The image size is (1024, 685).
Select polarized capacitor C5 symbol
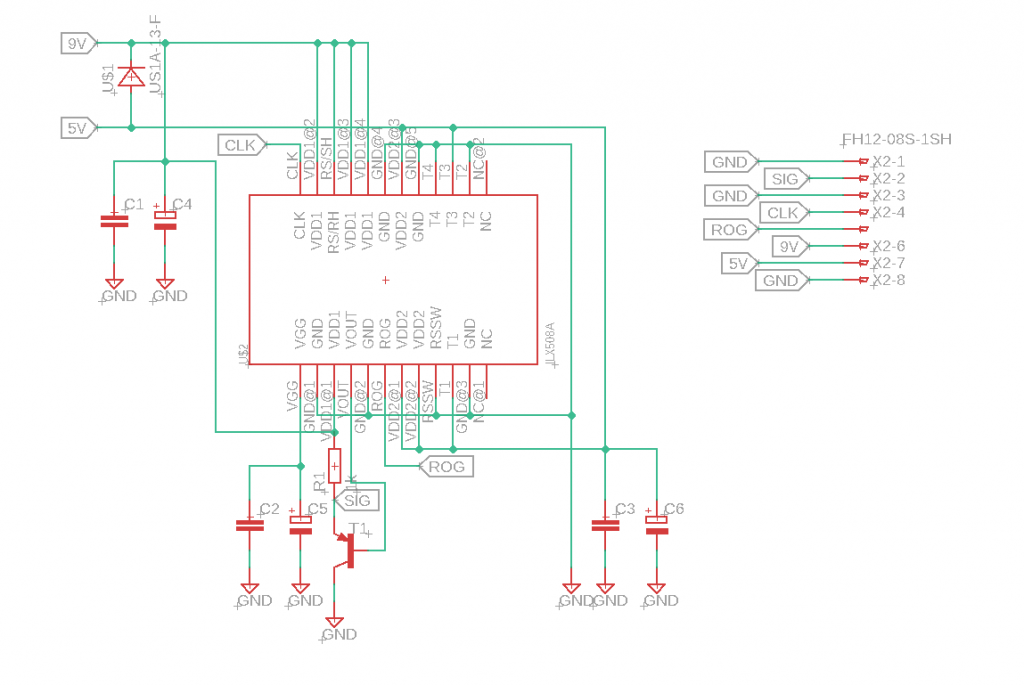coord(300,525)
